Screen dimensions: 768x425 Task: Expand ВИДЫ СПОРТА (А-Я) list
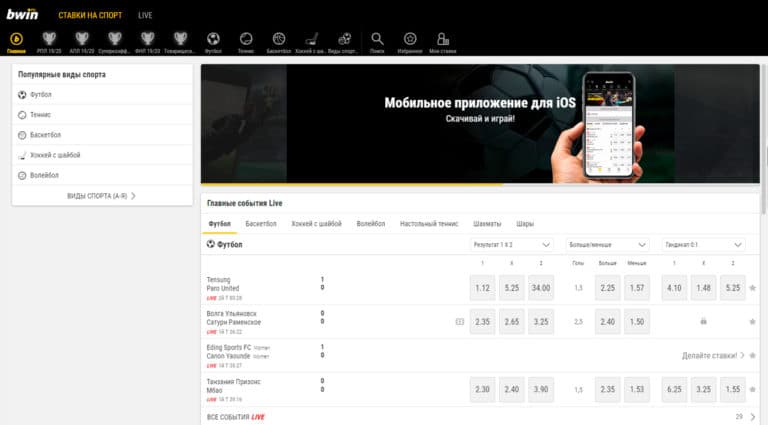(x=102, y=196)
